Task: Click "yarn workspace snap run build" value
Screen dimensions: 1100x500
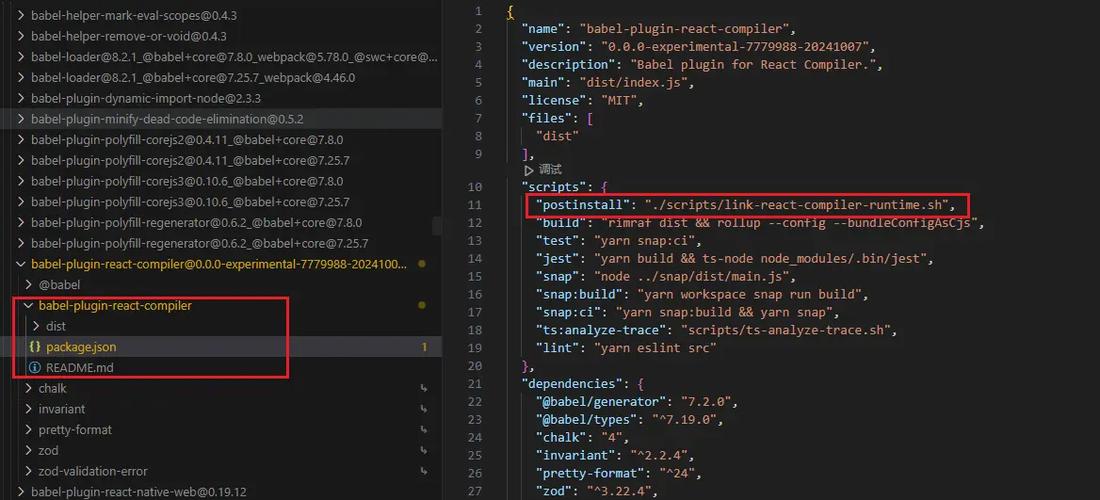Action: pyautogui.click(x=749, y=295)
